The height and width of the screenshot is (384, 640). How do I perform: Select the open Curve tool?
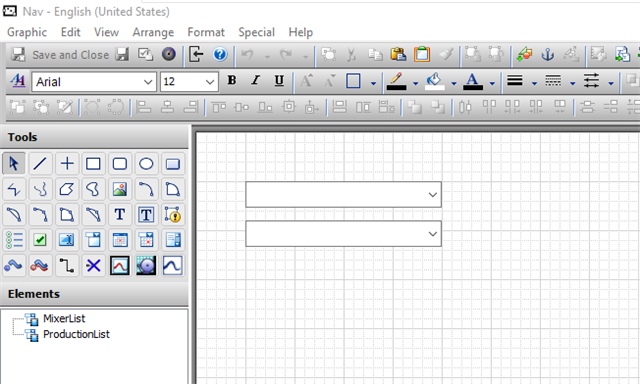40,189
